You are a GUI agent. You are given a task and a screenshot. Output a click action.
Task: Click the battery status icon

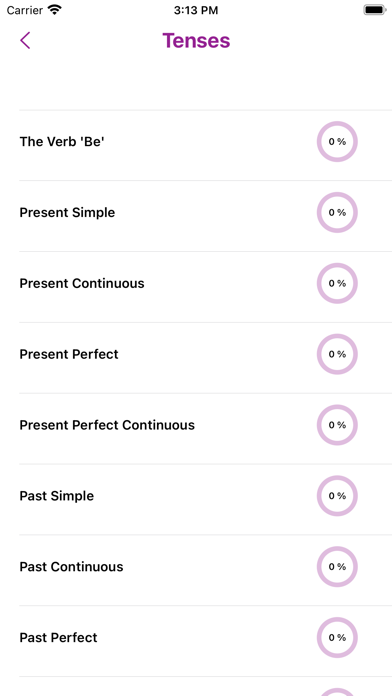tap(375, 10)
